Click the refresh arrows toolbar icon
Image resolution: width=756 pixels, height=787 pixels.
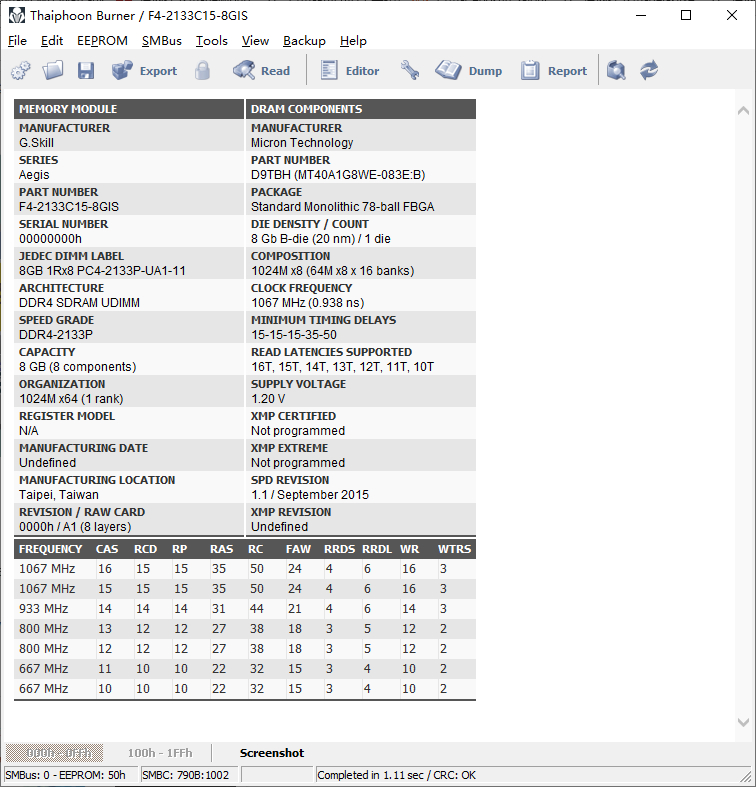pyautogui.click(x=649, y=71)
